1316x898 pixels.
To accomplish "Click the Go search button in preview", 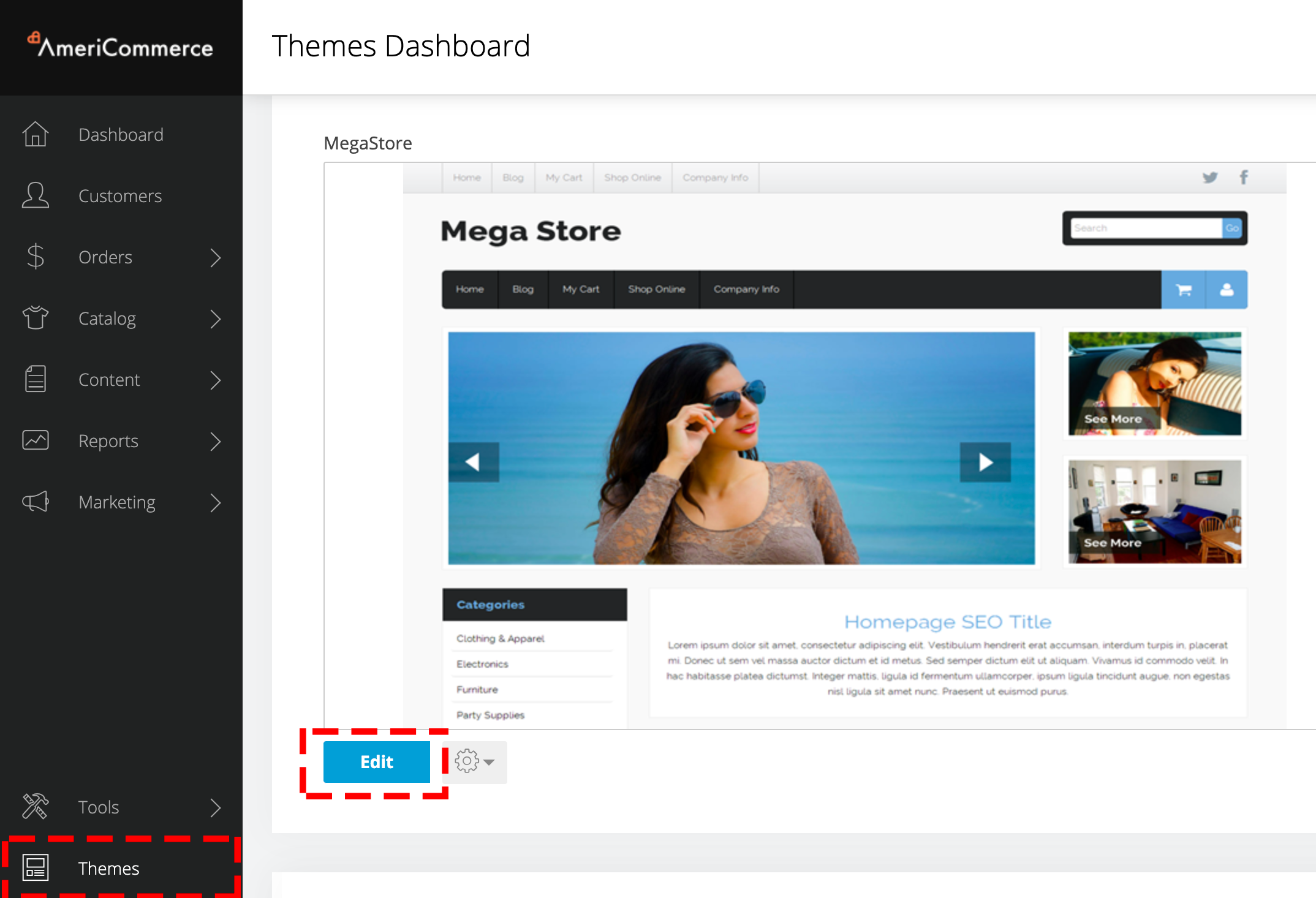I will 1231,228.
